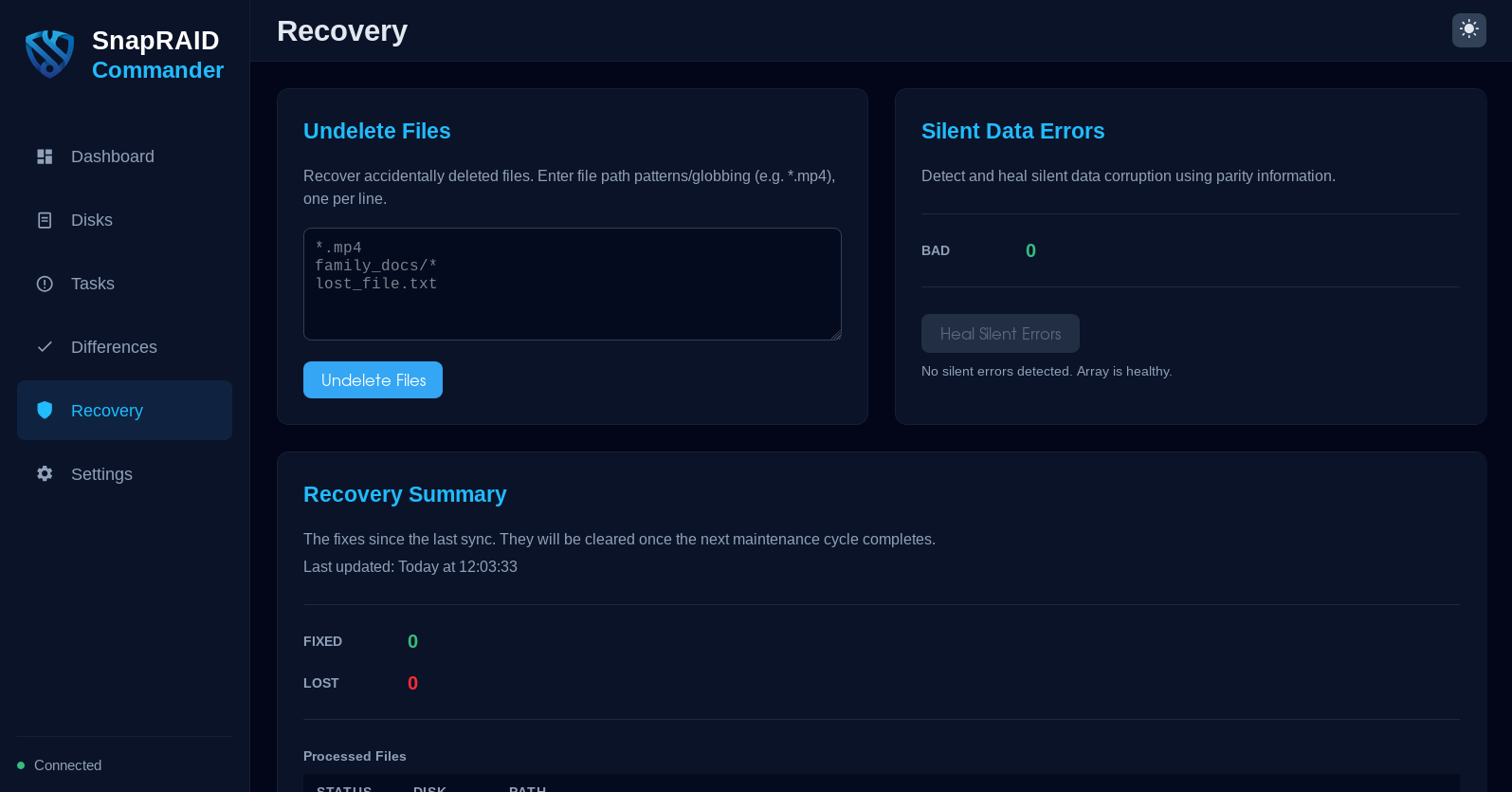The width and height of the screenshot is (1512, 792).
Task: Click the Disks icon in sidebar
Action: pyautogui.click(x=45, y=220)
